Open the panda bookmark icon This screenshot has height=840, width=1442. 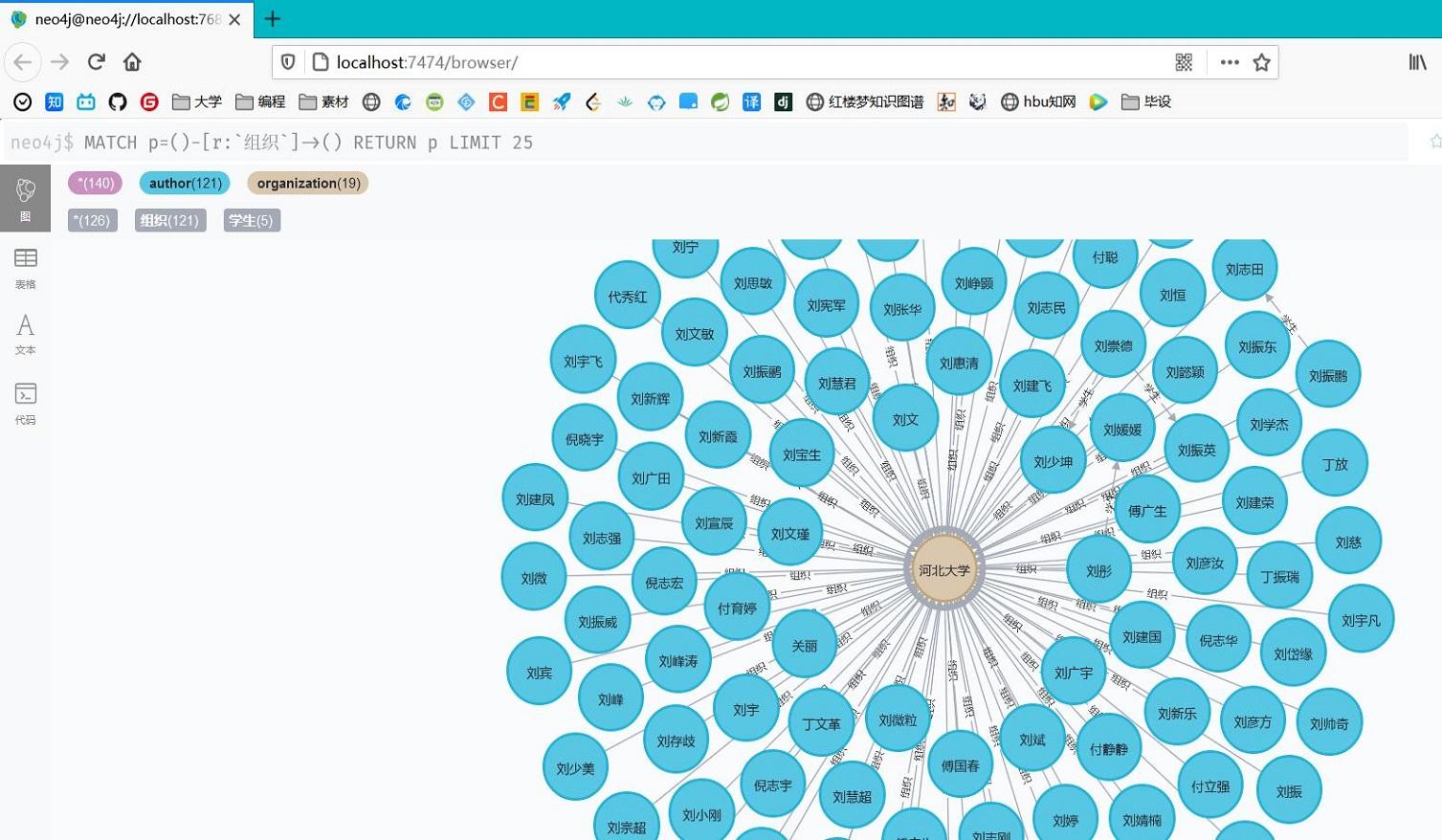point(978,101)
